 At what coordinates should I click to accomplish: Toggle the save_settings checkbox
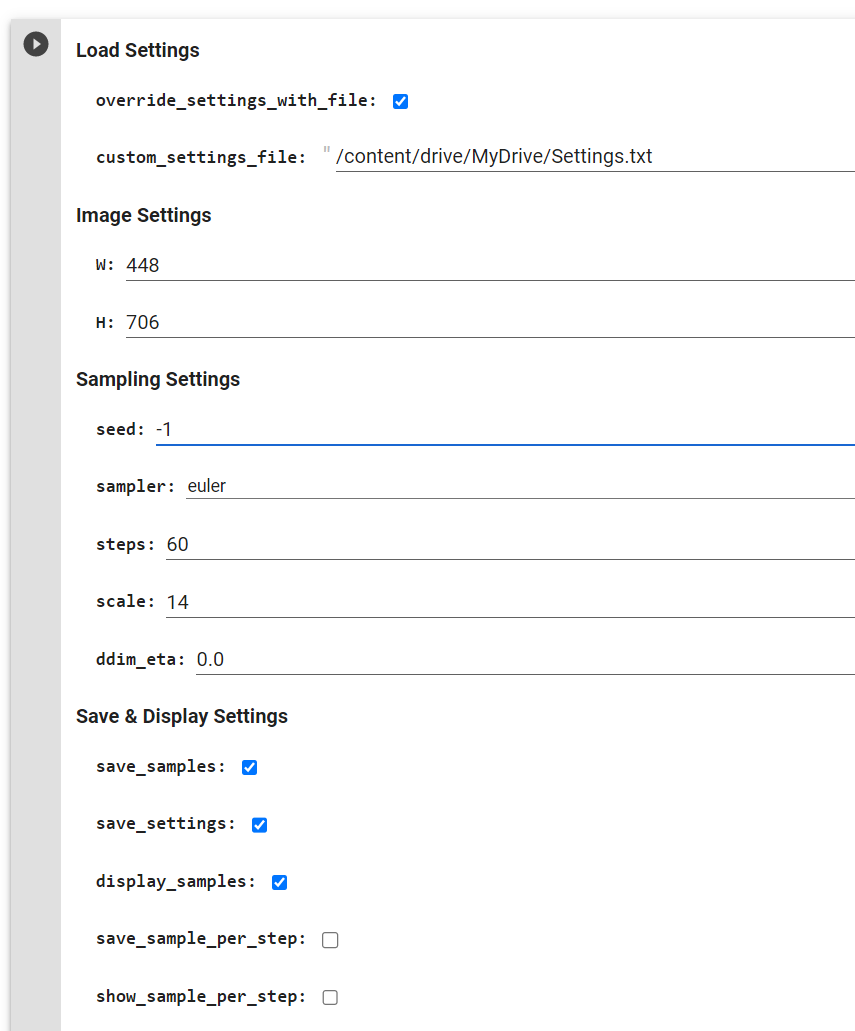[x=260, y=825]
